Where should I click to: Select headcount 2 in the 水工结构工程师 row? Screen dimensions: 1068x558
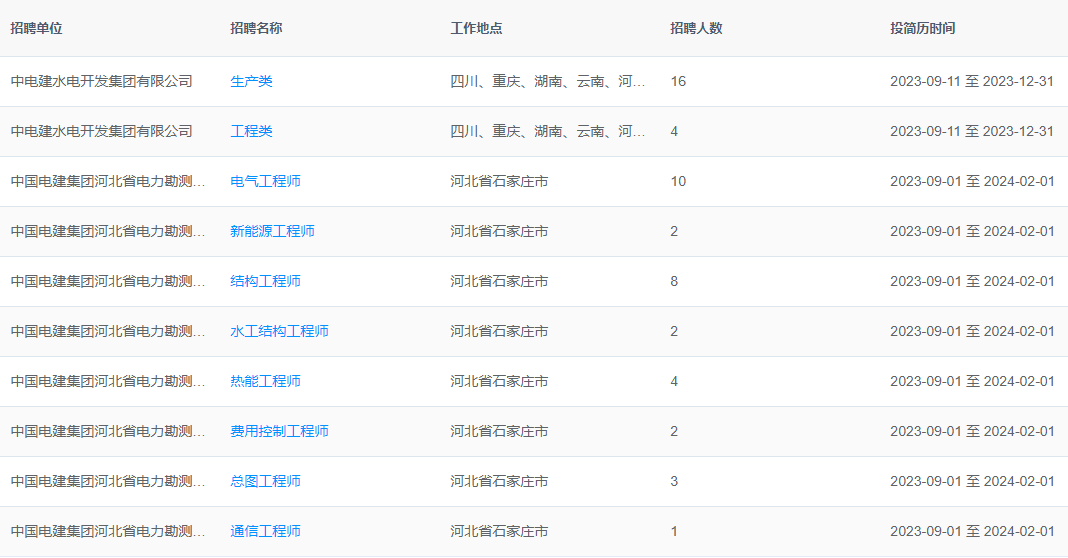[x=674, y=331]
